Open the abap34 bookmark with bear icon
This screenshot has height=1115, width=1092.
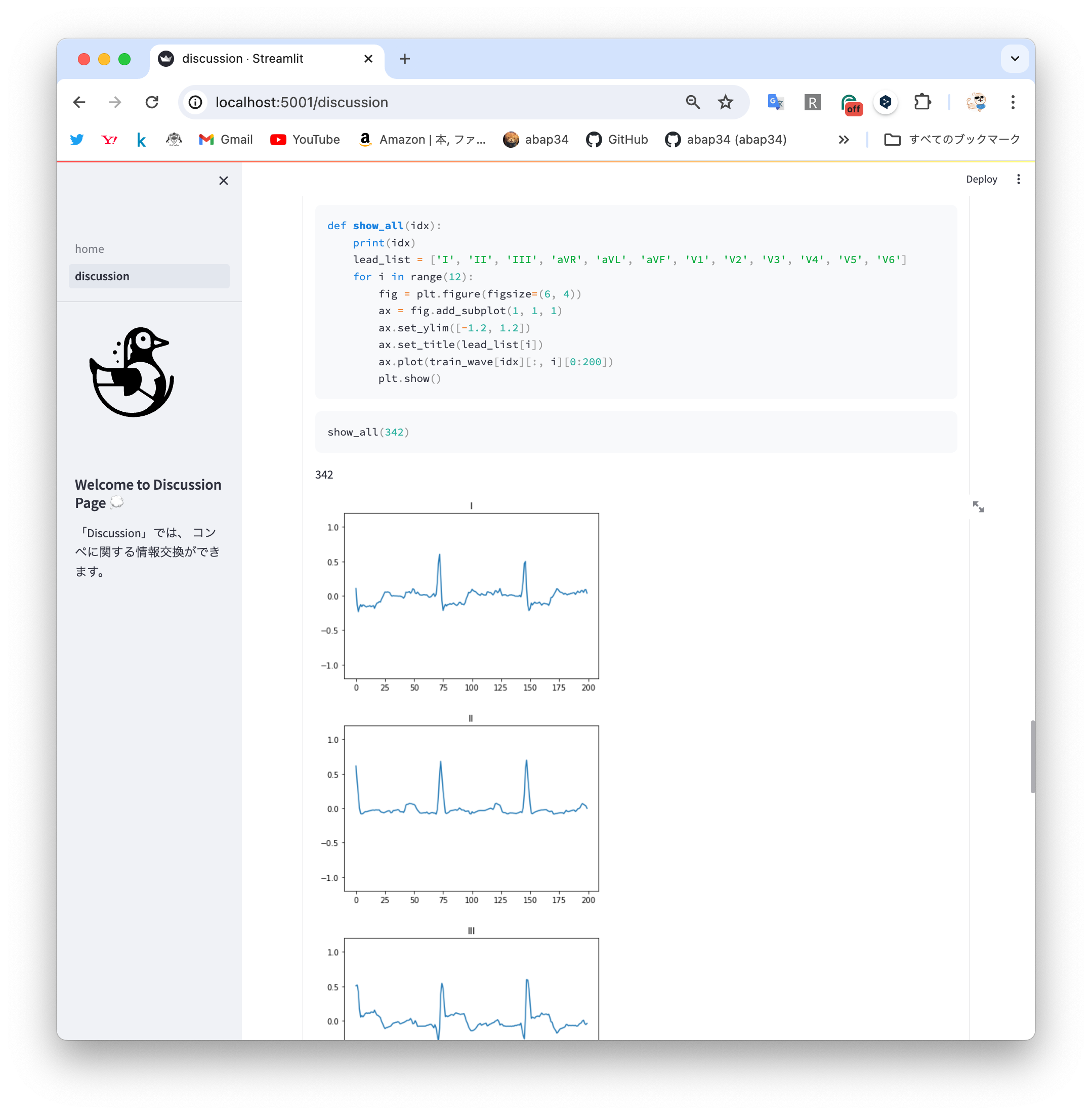point(536,139)
